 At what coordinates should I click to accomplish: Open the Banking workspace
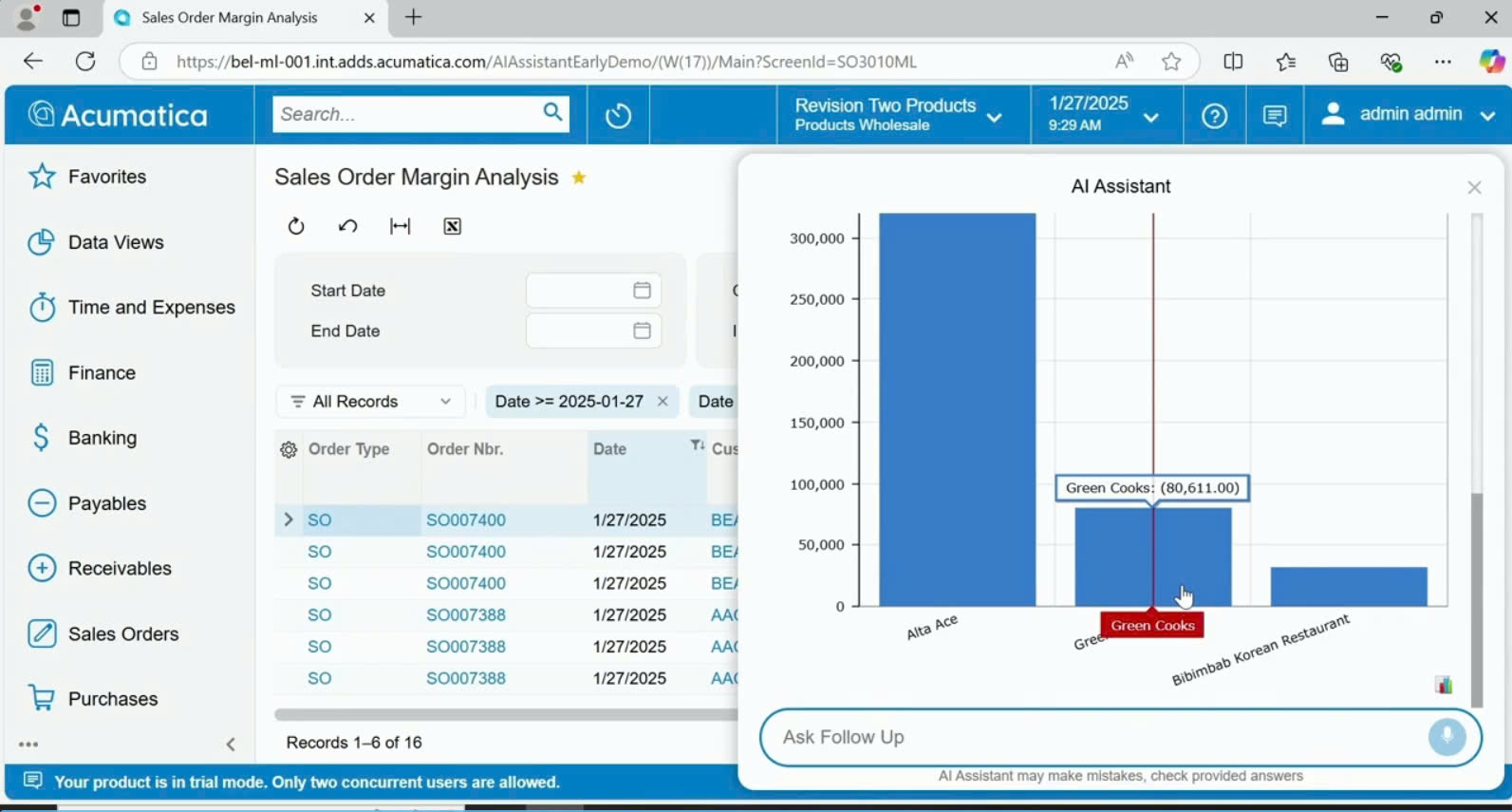[x=83, y=438]
